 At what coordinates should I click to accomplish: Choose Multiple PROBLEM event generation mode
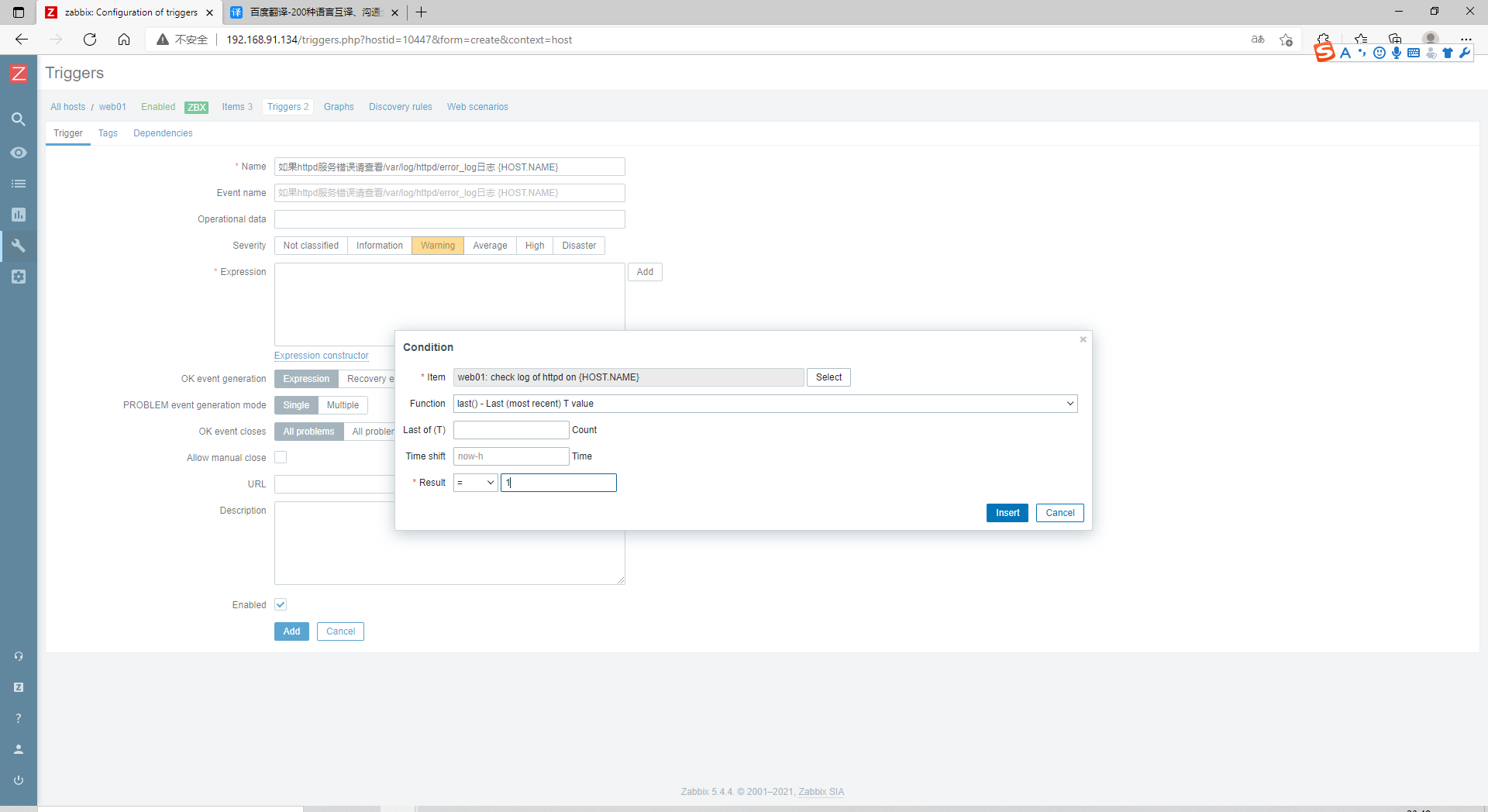pos(343,405)
